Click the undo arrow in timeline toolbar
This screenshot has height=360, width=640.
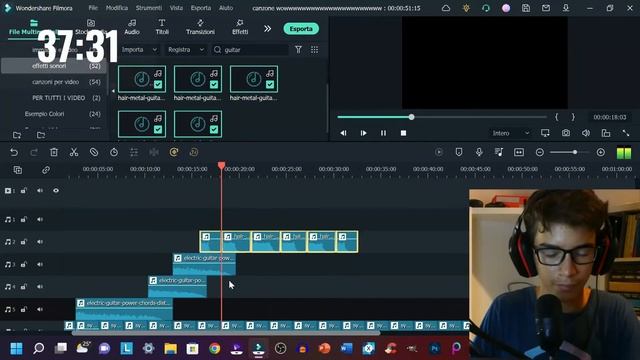pyautogui.click(x=14, y=152)
